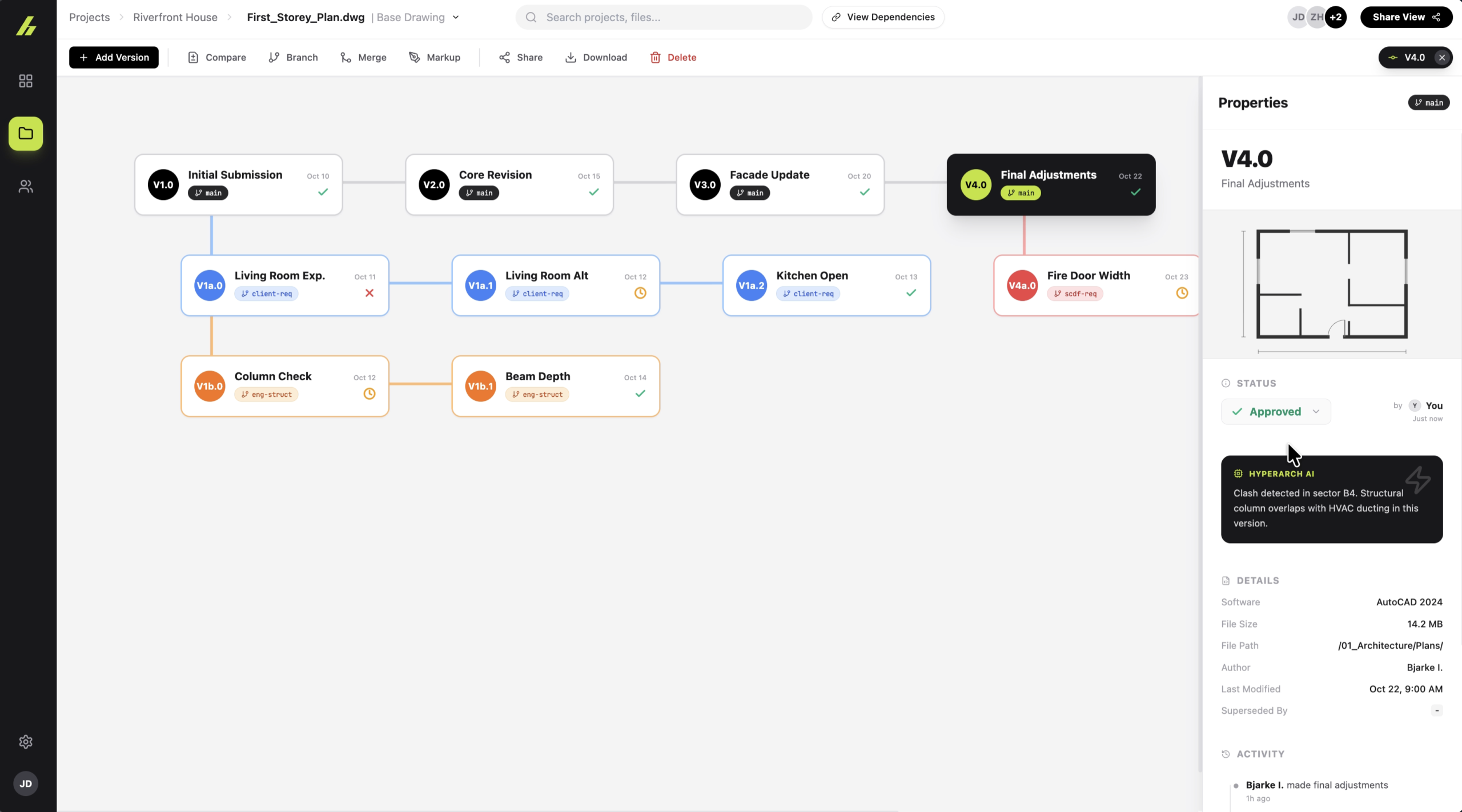Open settings gear in sidebar
This screenshot has height=812, width=1462.
coord(26,742)
